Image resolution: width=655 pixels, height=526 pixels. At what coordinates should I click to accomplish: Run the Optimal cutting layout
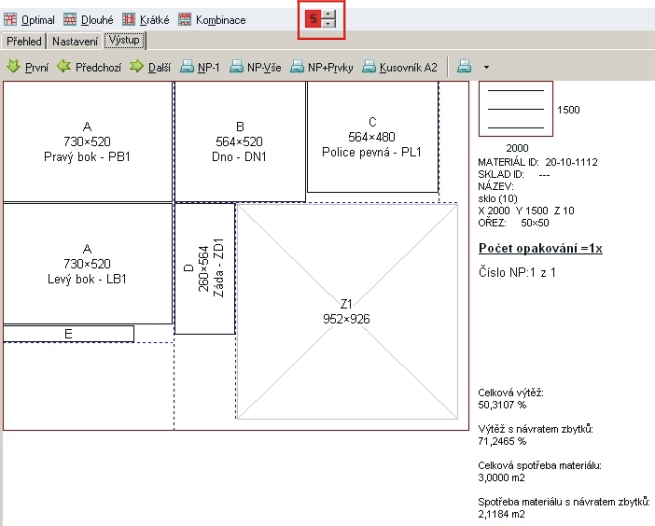click(29, 20)
